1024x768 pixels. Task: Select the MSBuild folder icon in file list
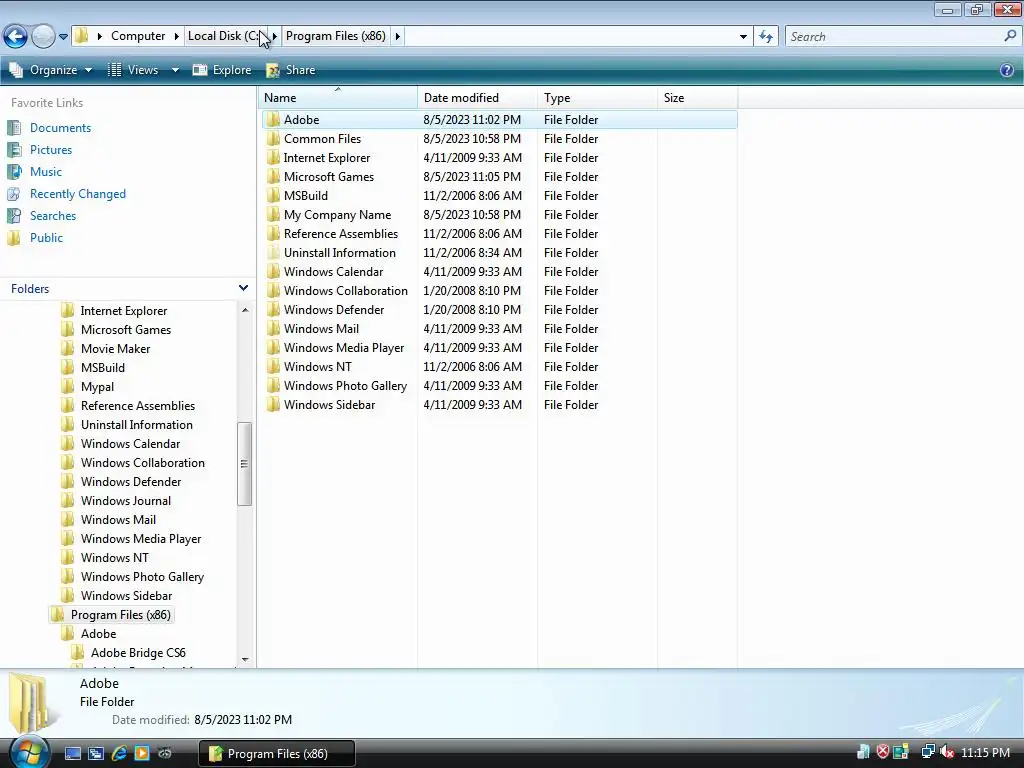pyautogui.click(x=273, y=195)
